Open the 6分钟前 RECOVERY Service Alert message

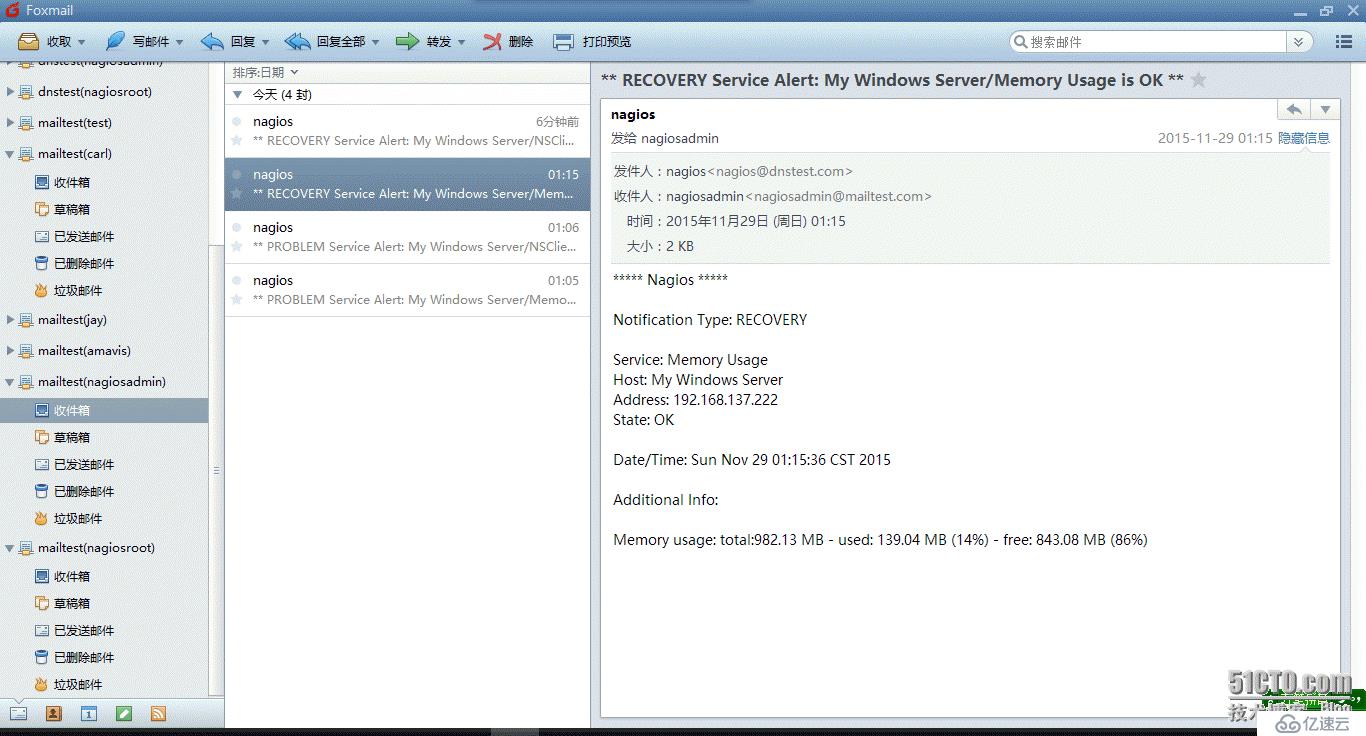408,131
